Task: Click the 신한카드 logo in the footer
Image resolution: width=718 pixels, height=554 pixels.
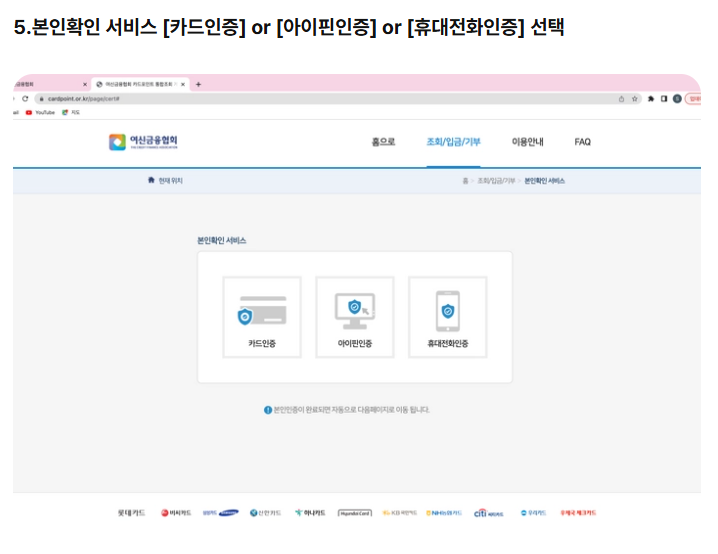Action: tap(265, 513)
